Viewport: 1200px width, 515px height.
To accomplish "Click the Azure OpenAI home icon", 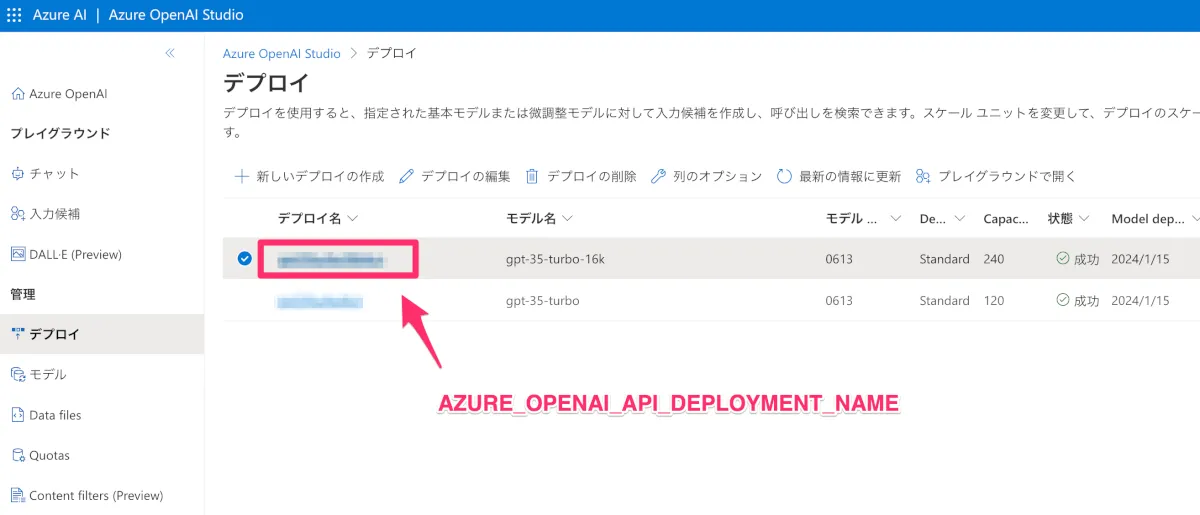I will tap(17, 94).
